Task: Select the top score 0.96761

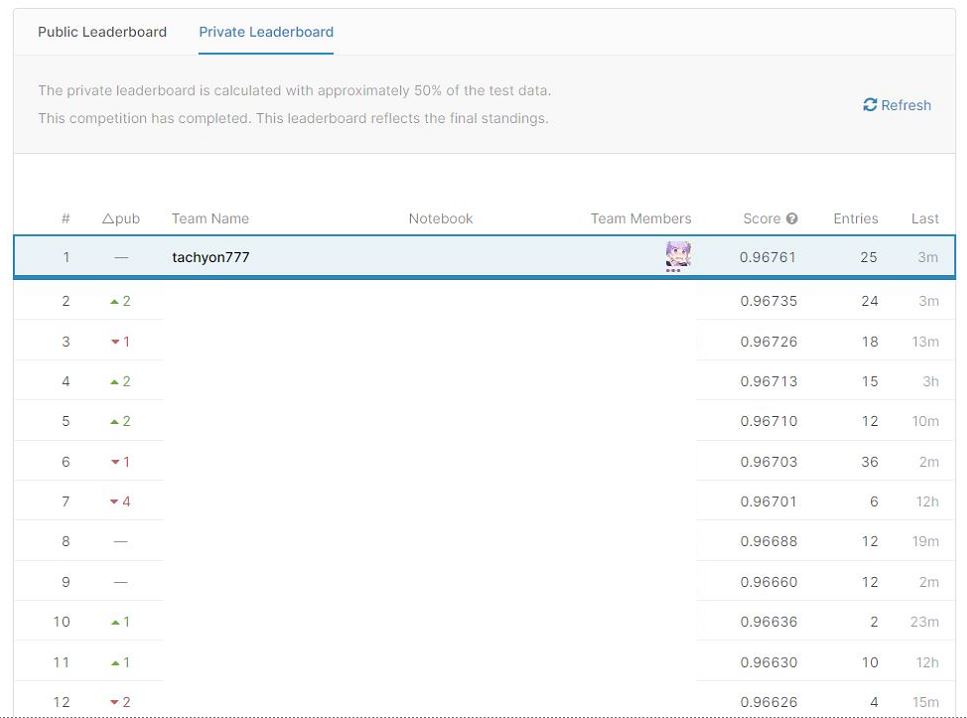Action: 768,257
